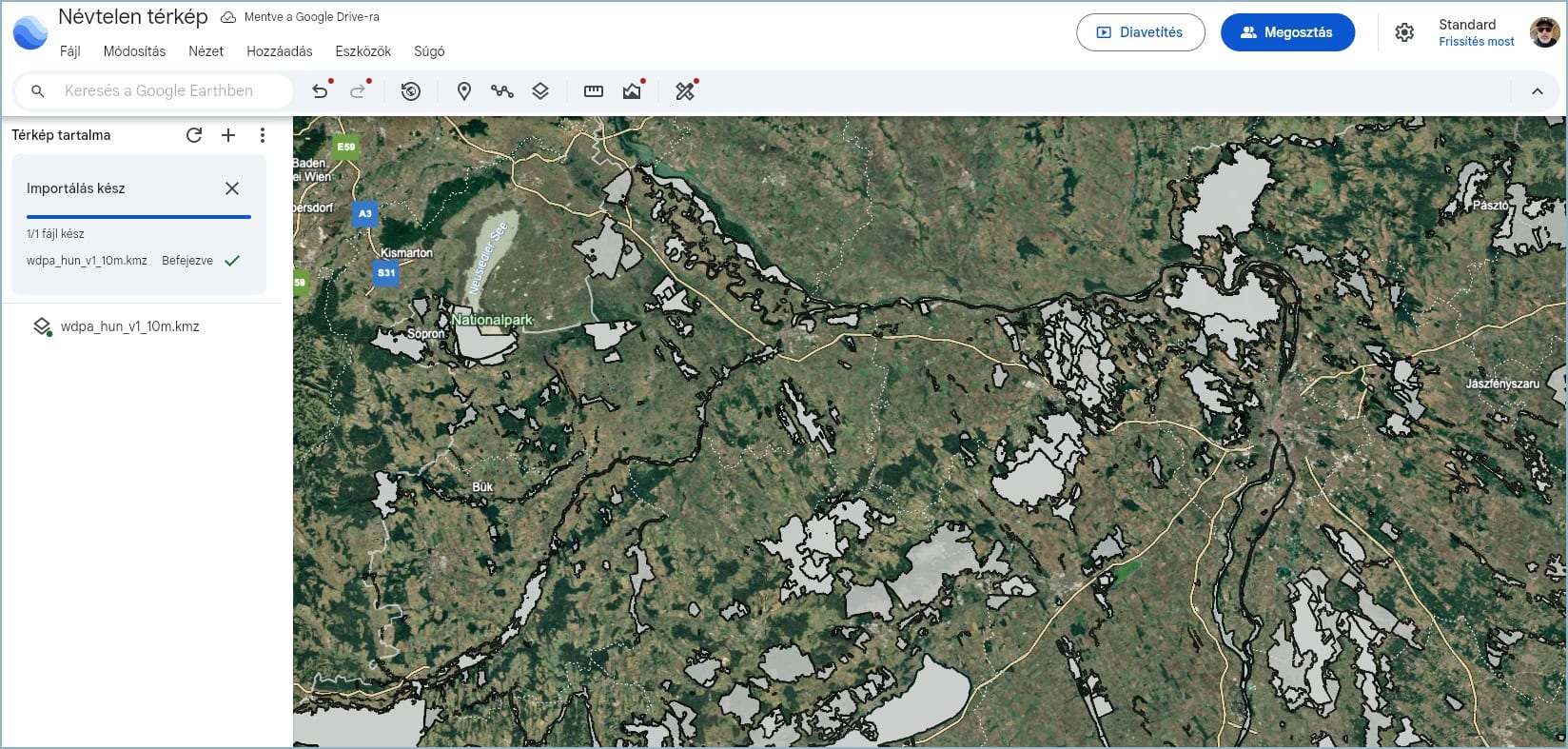This screenshot has height=749, width=1568.
Task: Click the 1/1 fájl kész text
Action: [55, 234]
